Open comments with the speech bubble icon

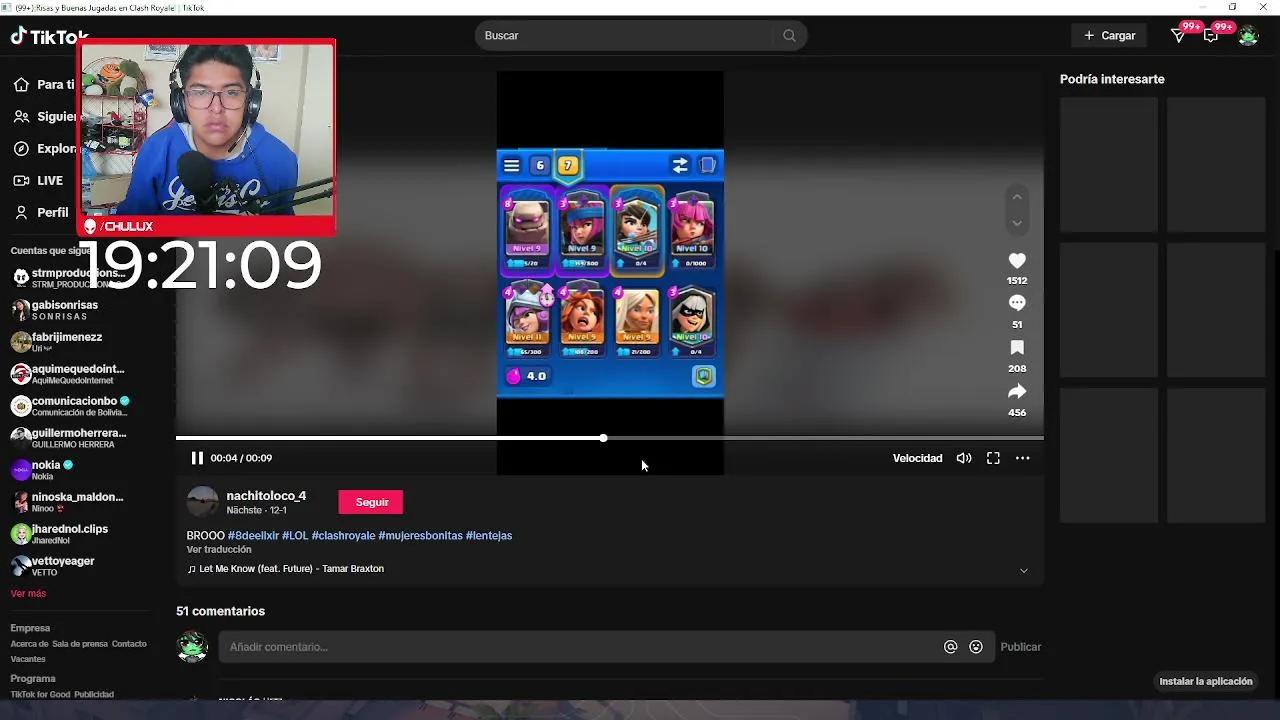click(x=1017, y=302)
